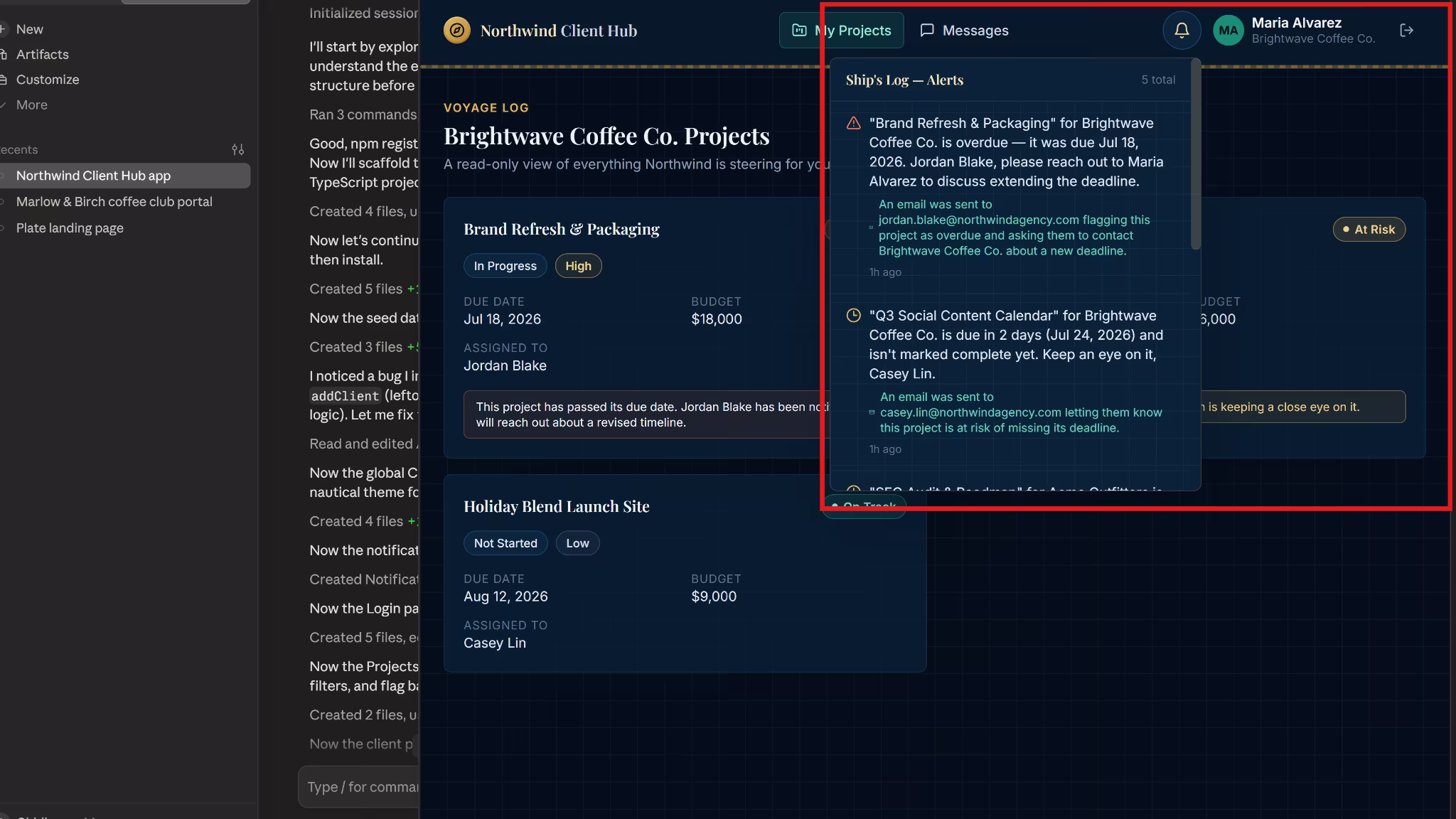Viewport: 1456px width, 819px height.
Task: Open Northwind Client Hub app chat
Action: point(124,176)
